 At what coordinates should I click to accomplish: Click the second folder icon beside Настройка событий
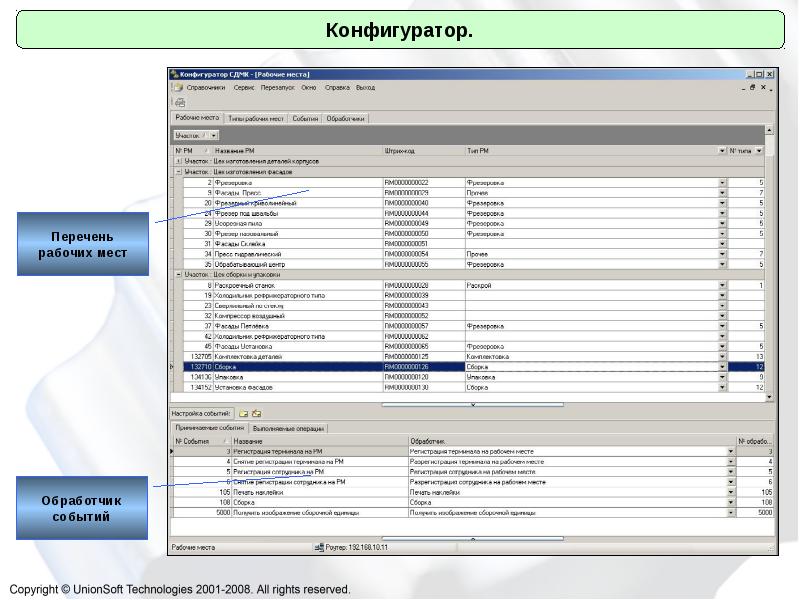pyautogui.click(x=256, y=412)
